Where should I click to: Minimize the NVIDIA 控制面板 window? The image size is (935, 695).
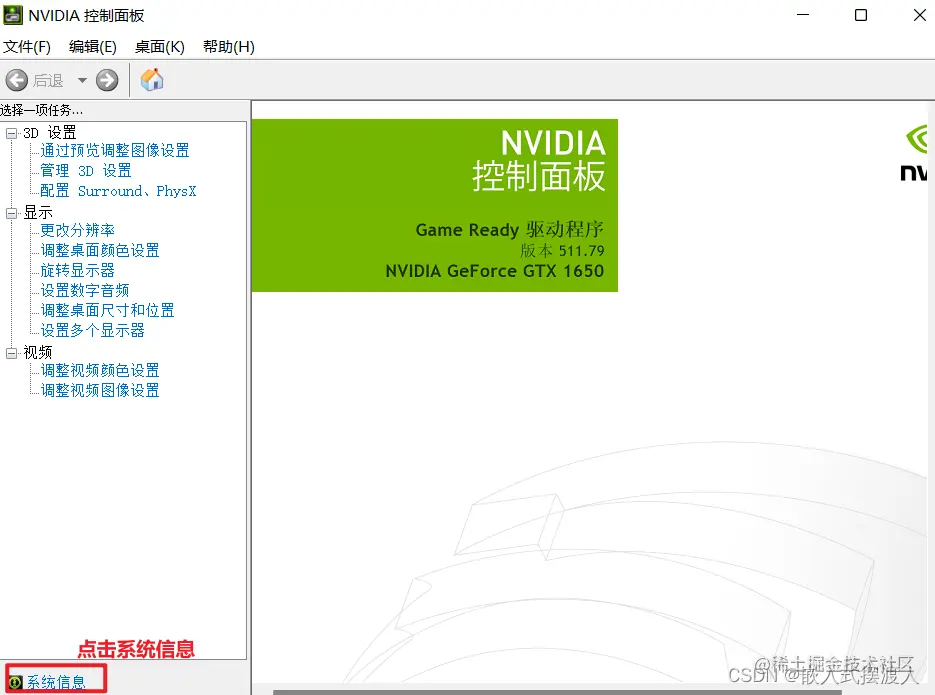803,15
